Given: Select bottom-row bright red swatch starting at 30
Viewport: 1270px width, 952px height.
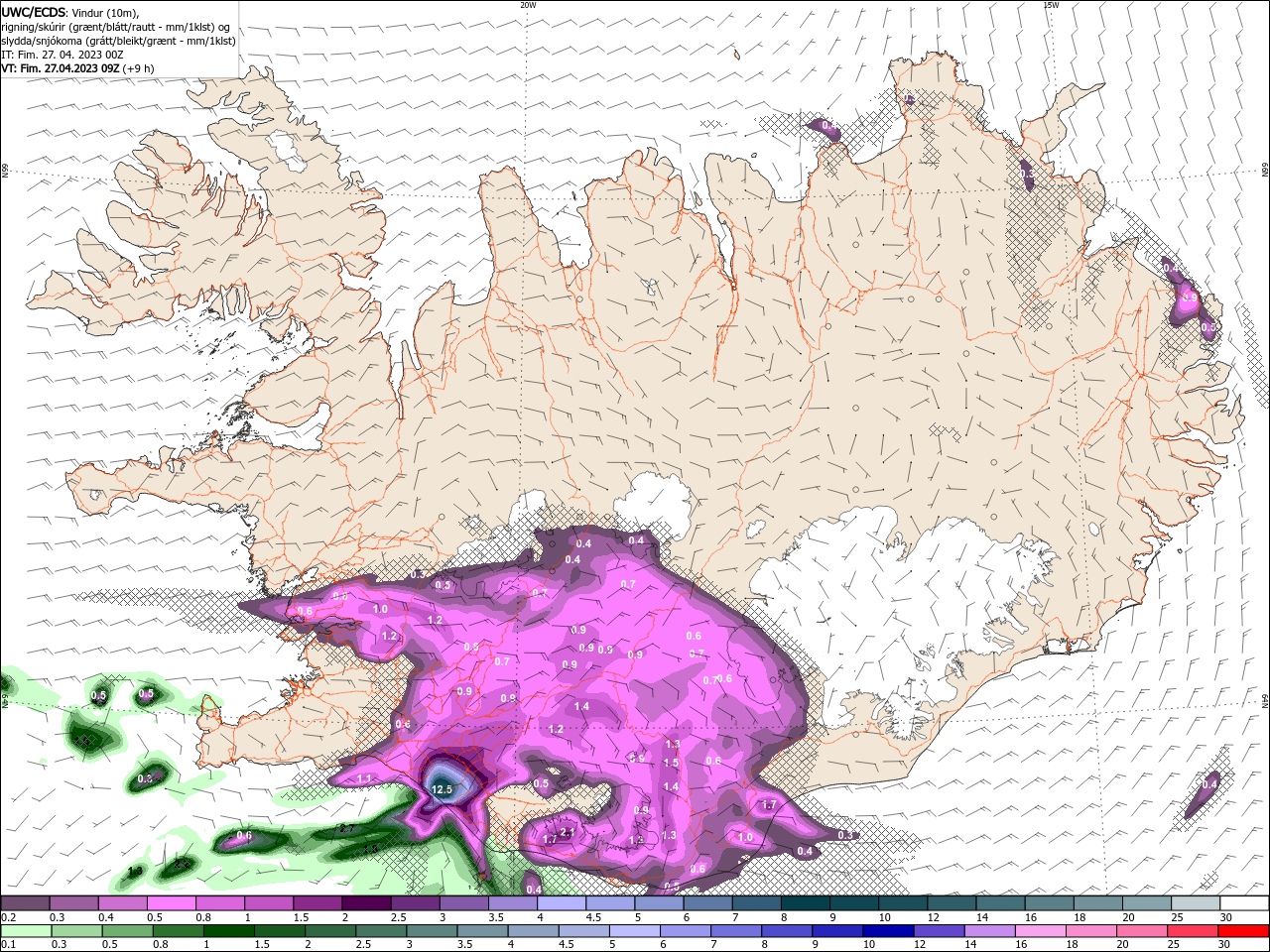Looking at the screenshot, I should 1243,931.
